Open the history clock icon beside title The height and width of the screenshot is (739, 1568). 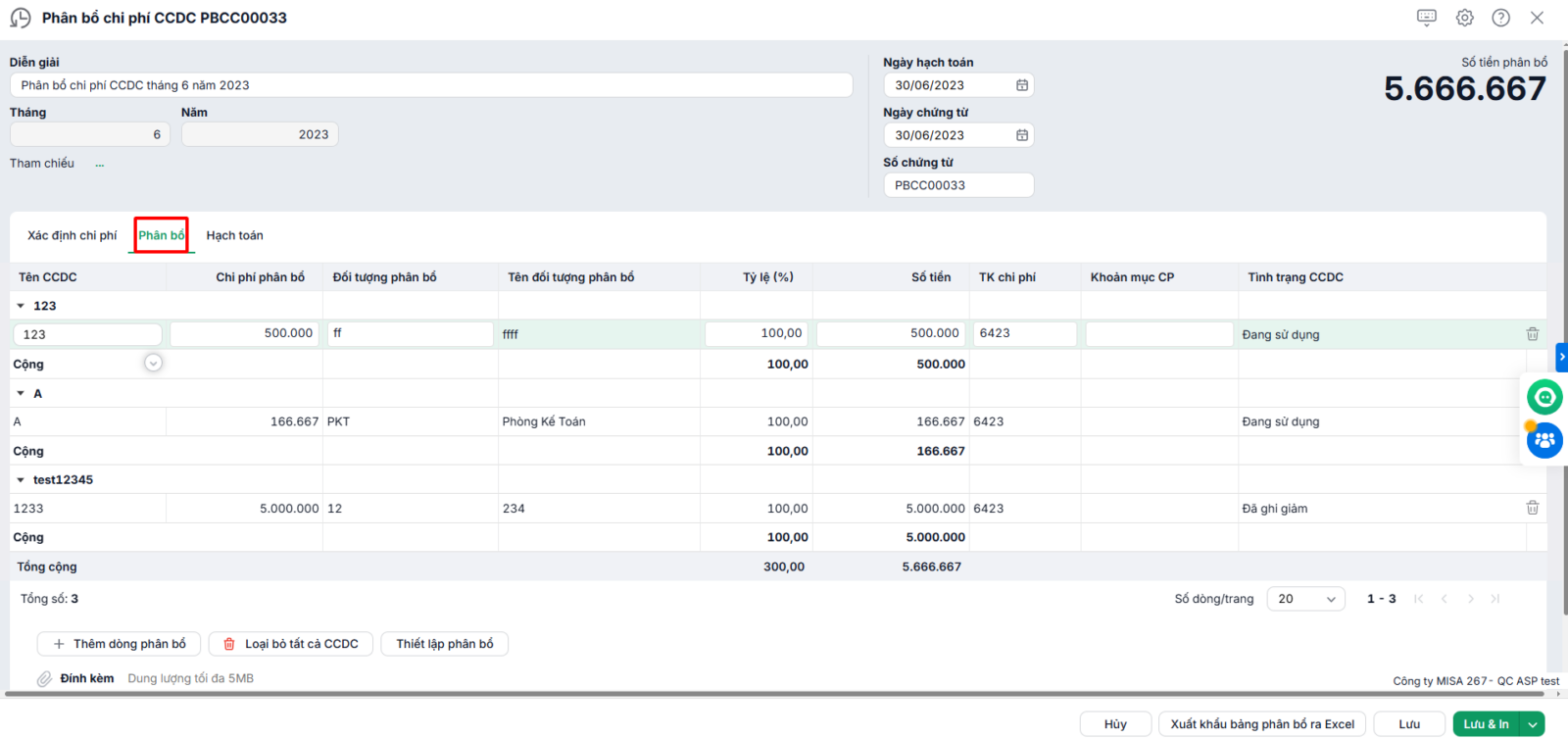pos(21,18)
